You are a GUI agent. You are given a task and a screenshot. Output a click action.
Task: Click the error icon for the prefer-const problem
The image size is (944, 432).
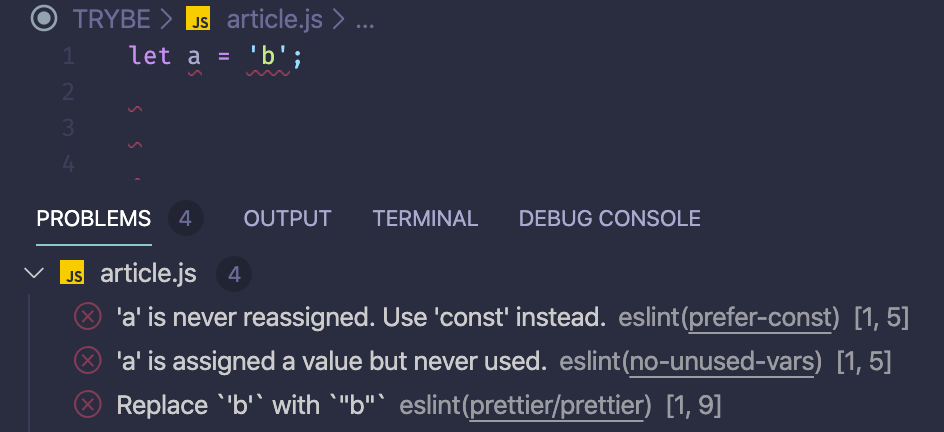(x=88, y=317)
